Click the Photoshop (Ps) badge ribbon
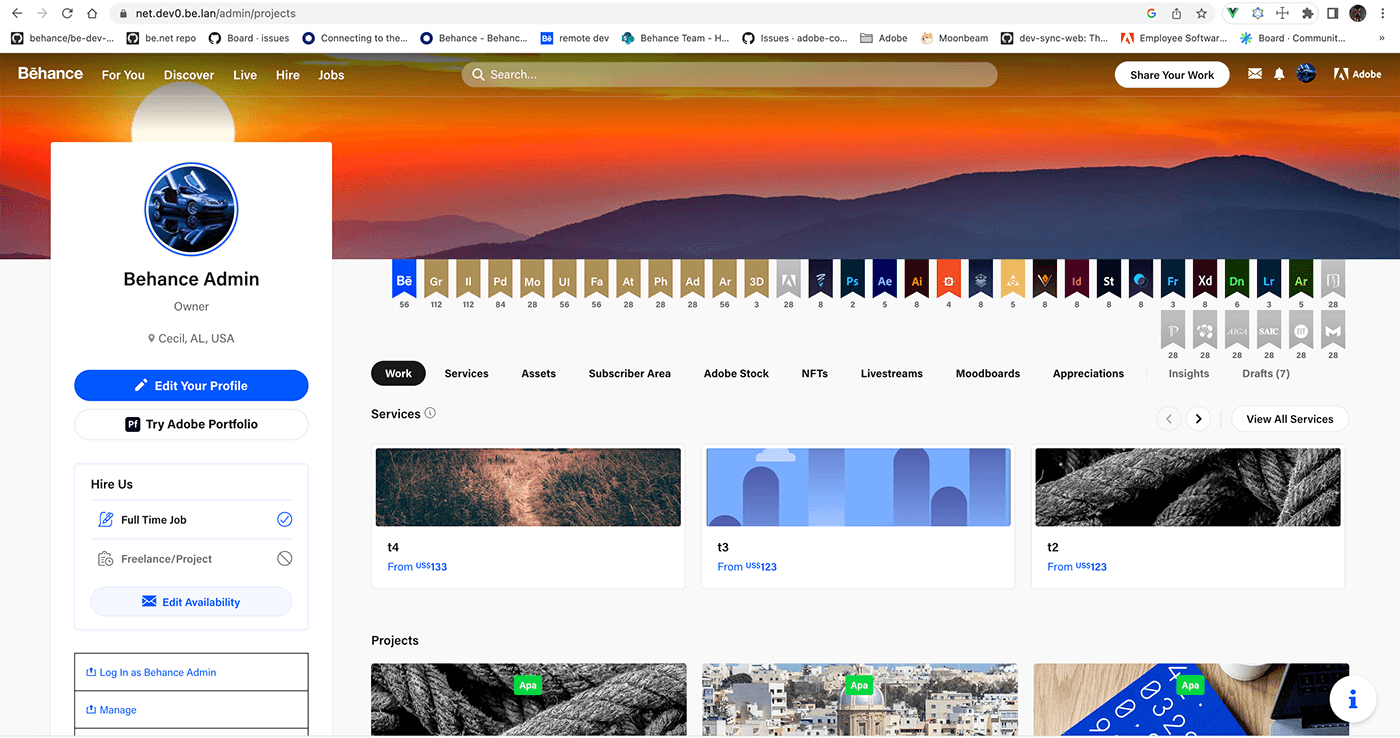1400x738 pixels. [x=852, y=280]
